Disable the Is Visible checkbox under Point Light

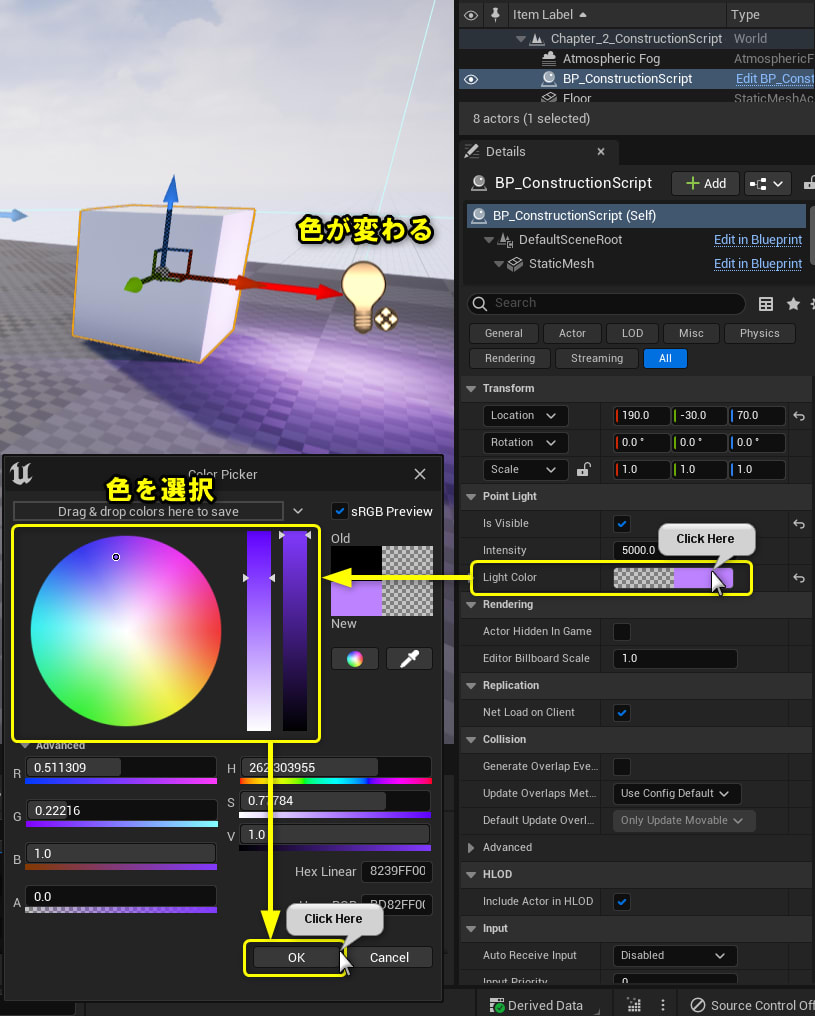tap(621, 523)
